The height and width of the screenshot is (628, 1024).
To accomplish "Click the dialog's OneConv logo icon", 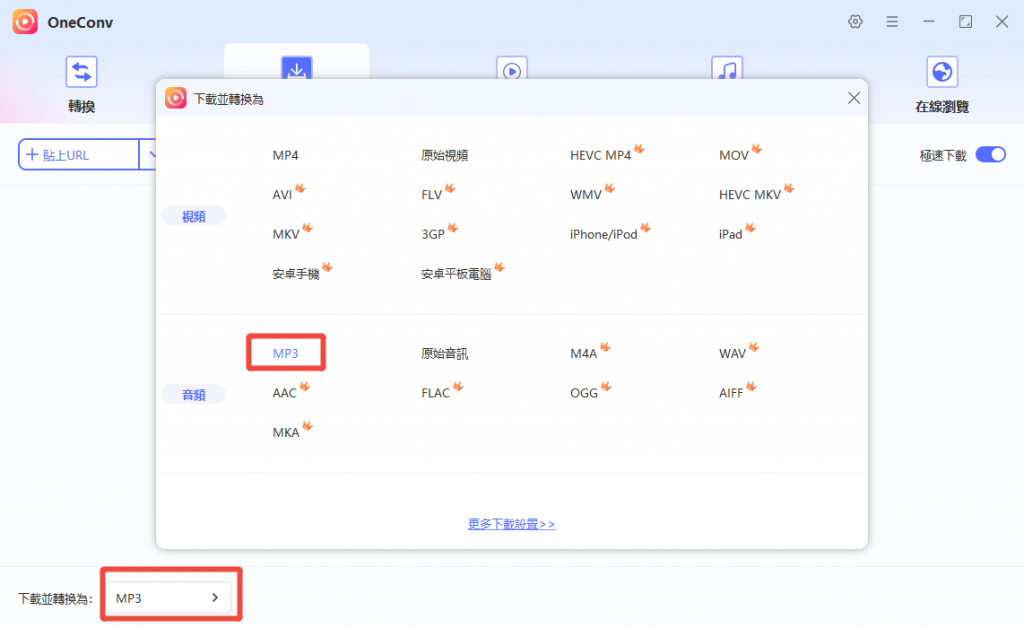I will (x=176, y=98).
